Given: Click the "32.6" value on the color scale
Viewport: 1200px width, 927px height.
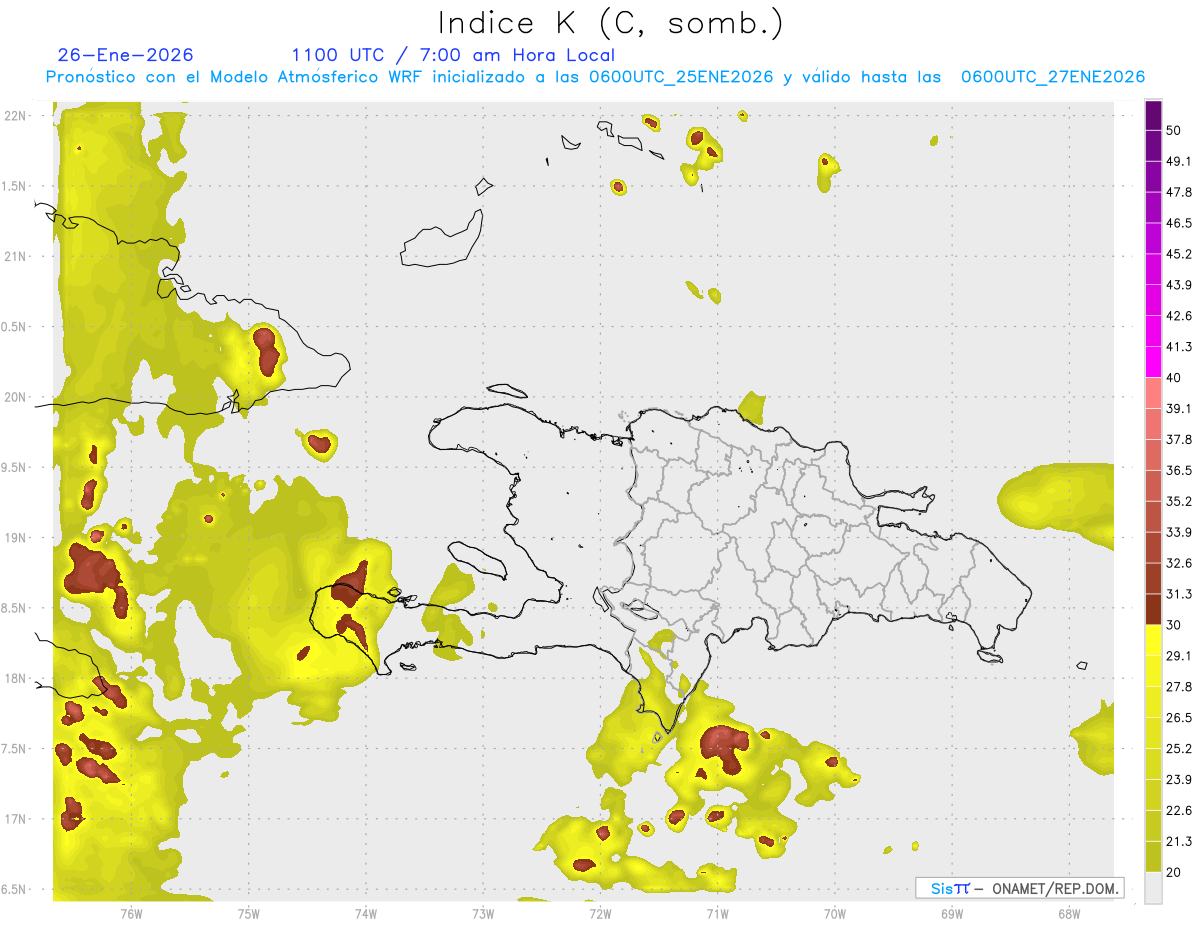Looking at the screenshot, I should 1179,563.
